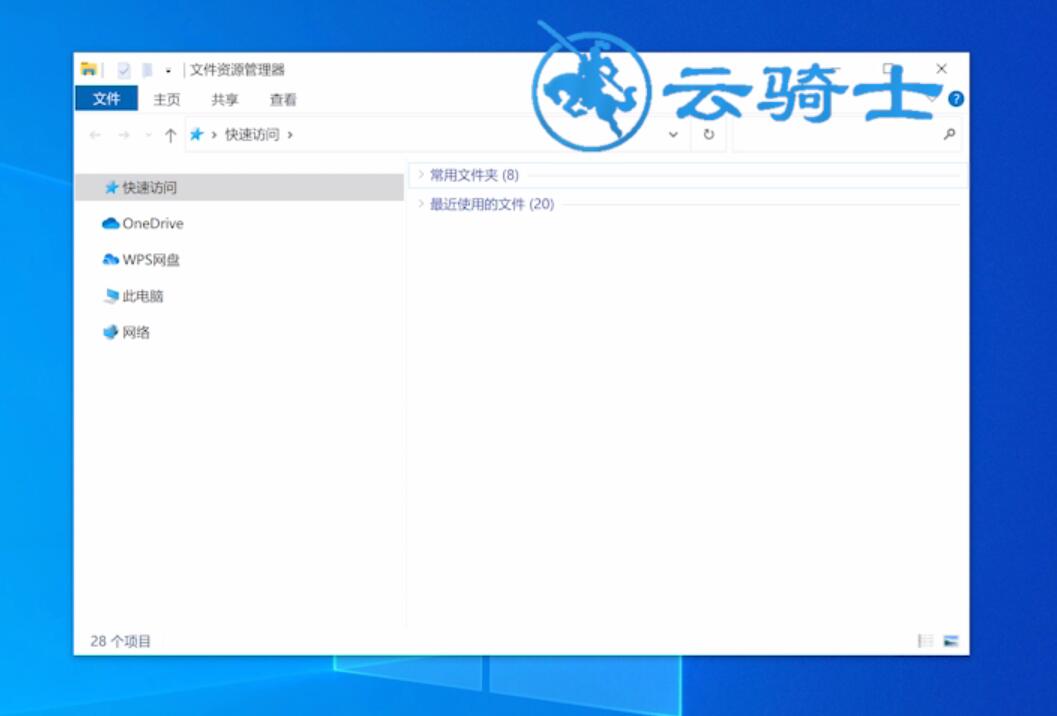The width and height of the screenshot is (1057, 716).
Task: Open the quick access toolbar customize dropdown
Action: click(168, 70)
